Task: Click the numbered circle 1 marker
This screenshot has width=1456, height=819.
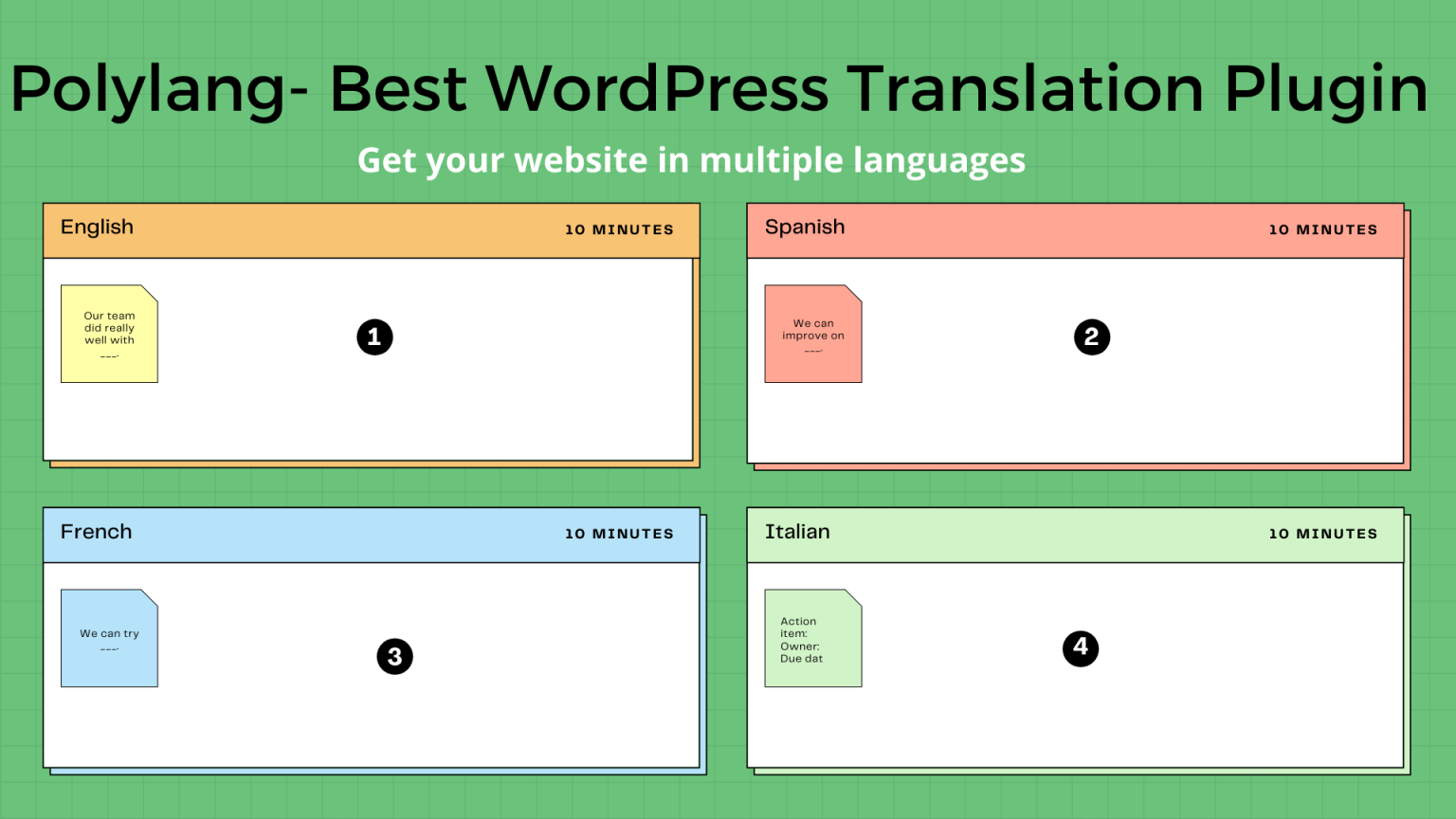Action: 374,337
